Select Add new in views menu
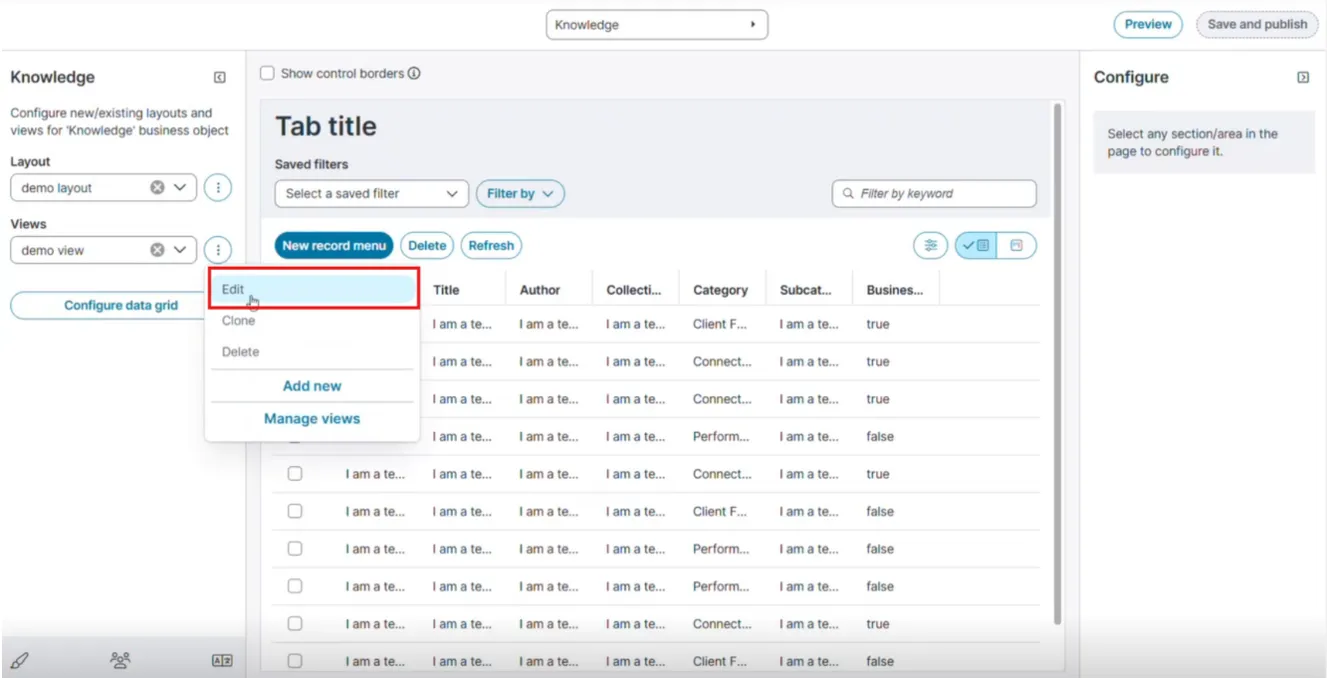The image size is (1327, 678). (x=312, y=386)
